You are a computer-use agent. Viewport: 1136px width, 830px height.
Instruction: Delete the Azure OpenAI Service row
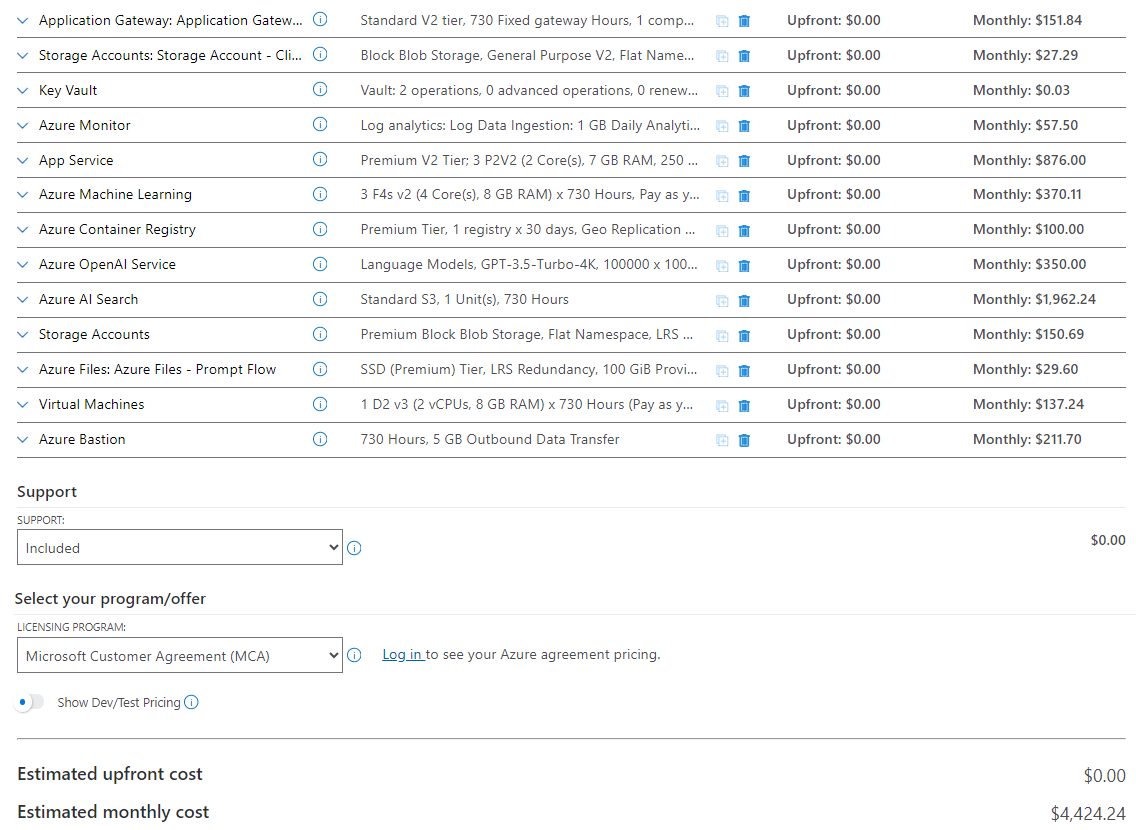point(744,266)
